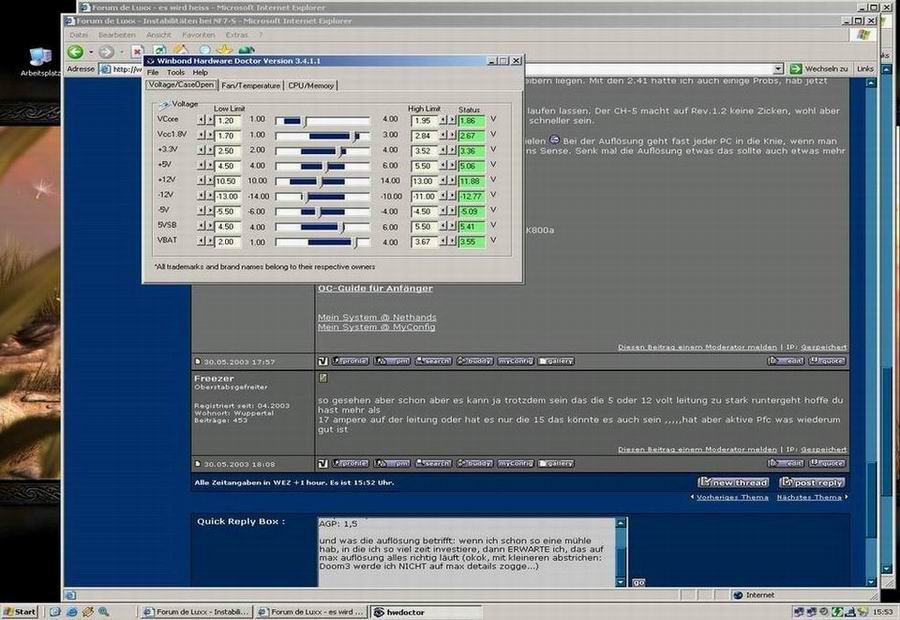
Task: Click edit button in the 17:57 post row
Action: 786,361
